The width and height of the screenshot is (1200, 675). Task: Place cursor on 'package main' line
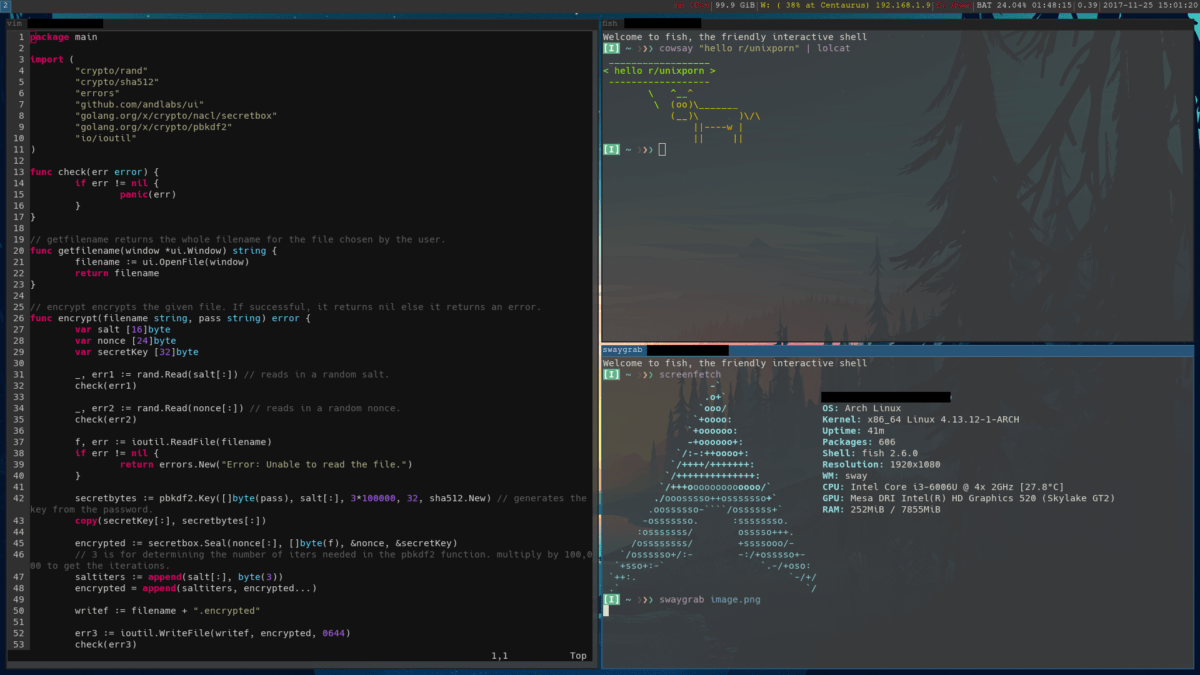64,37
